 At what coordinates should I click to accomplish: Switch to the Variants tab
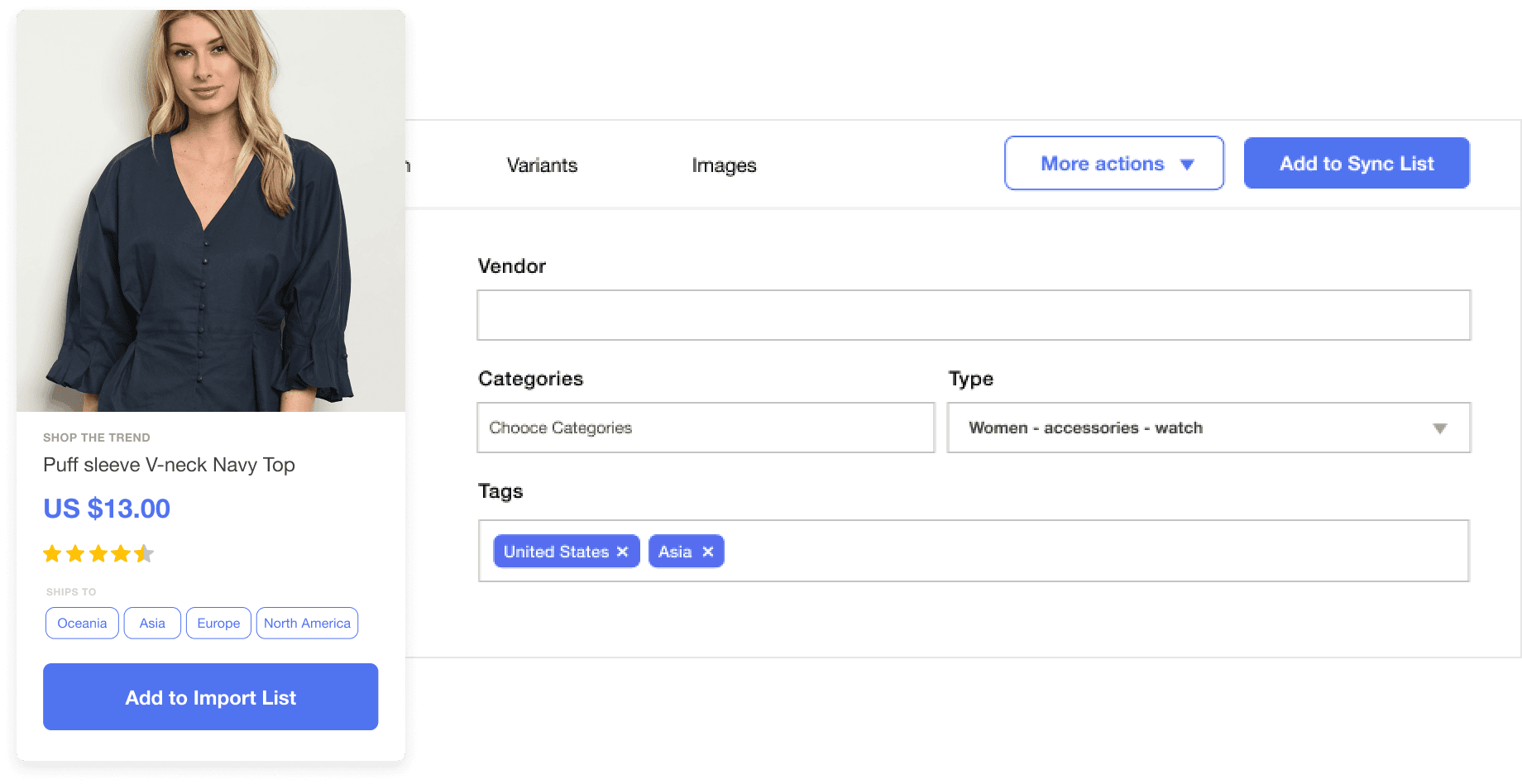[542, 165]
